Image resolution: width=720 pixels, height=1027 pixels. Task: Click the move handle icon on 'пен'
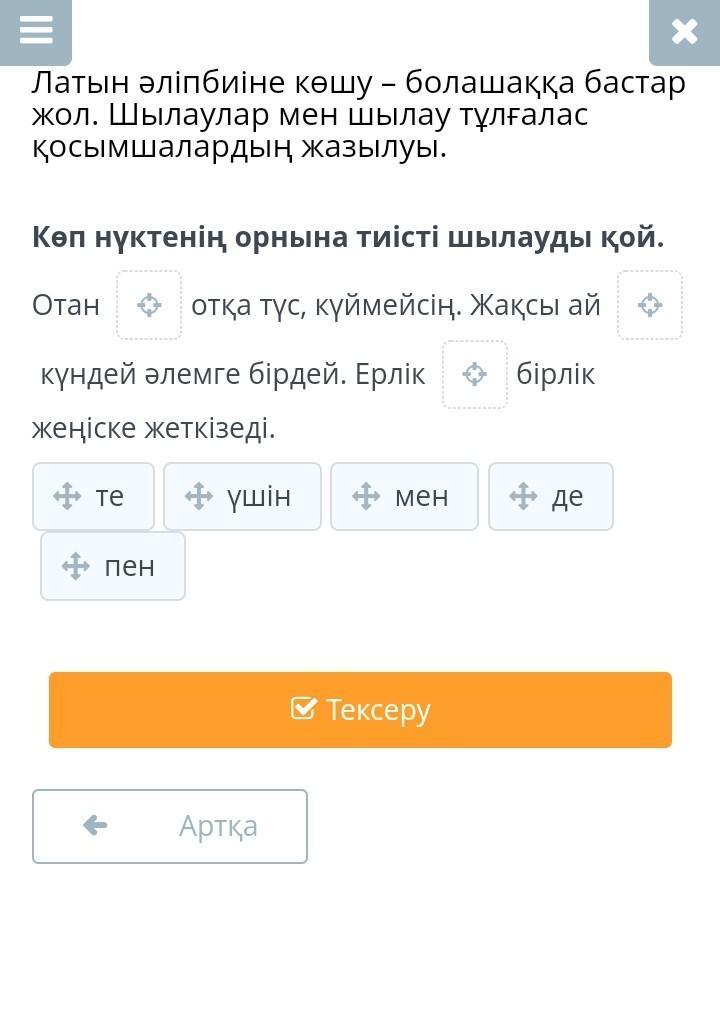point(76,566)
